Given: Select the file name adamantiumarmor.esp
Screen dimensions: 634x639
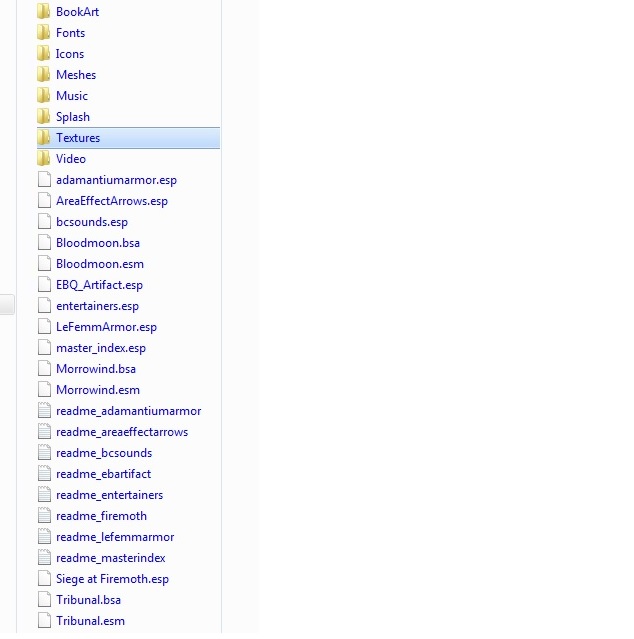Looking at the screenshot, I should (116, 180).
